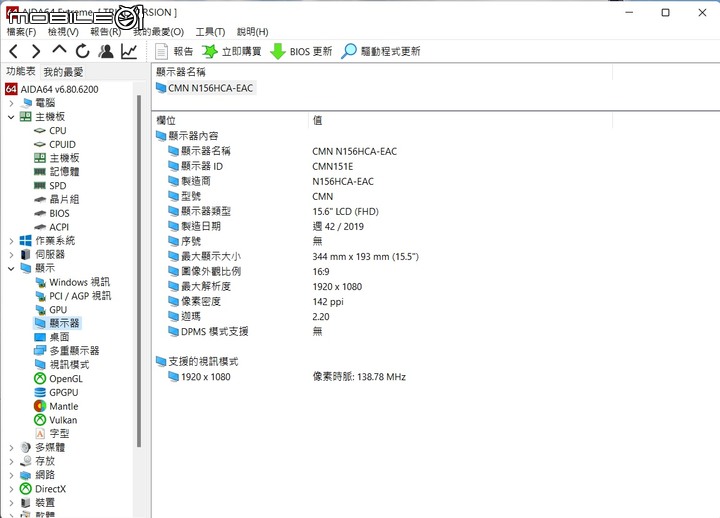
Task: Expand the 作業系統 tree node
Action: click(x=11, y=241)
